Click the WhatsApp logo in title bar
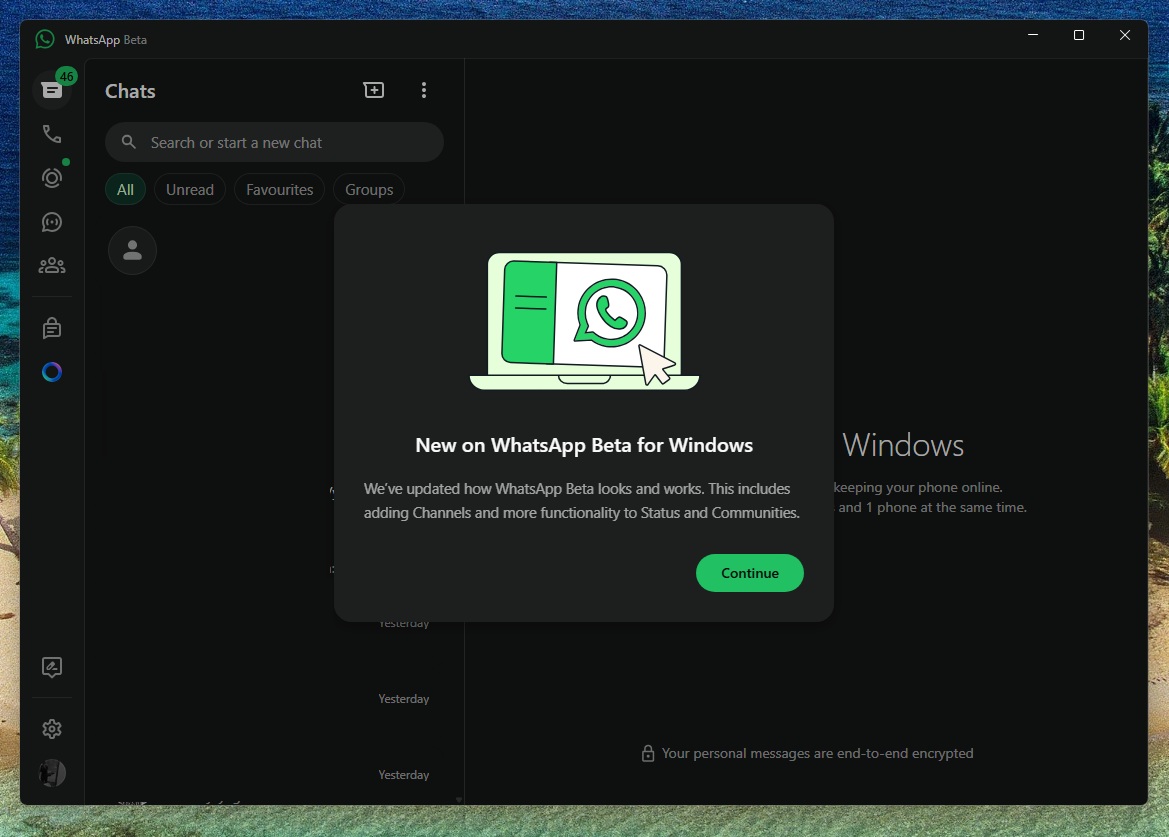This screenshot has width=1169, height=837. [x=45, y=40]
